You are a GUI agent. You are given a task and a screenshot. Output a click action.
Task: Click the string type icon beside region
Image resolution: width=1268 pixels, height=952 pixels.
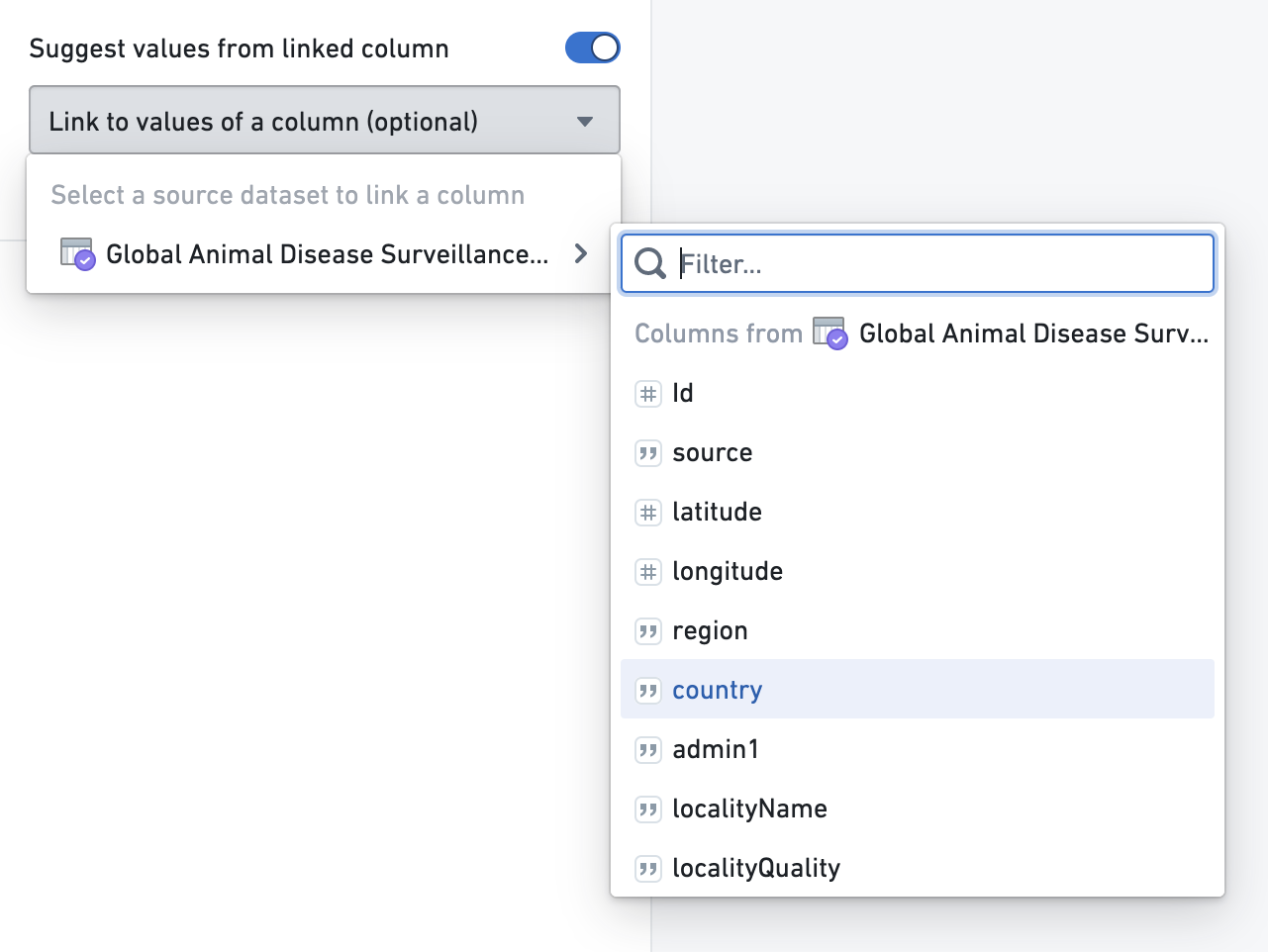(648, 631)
